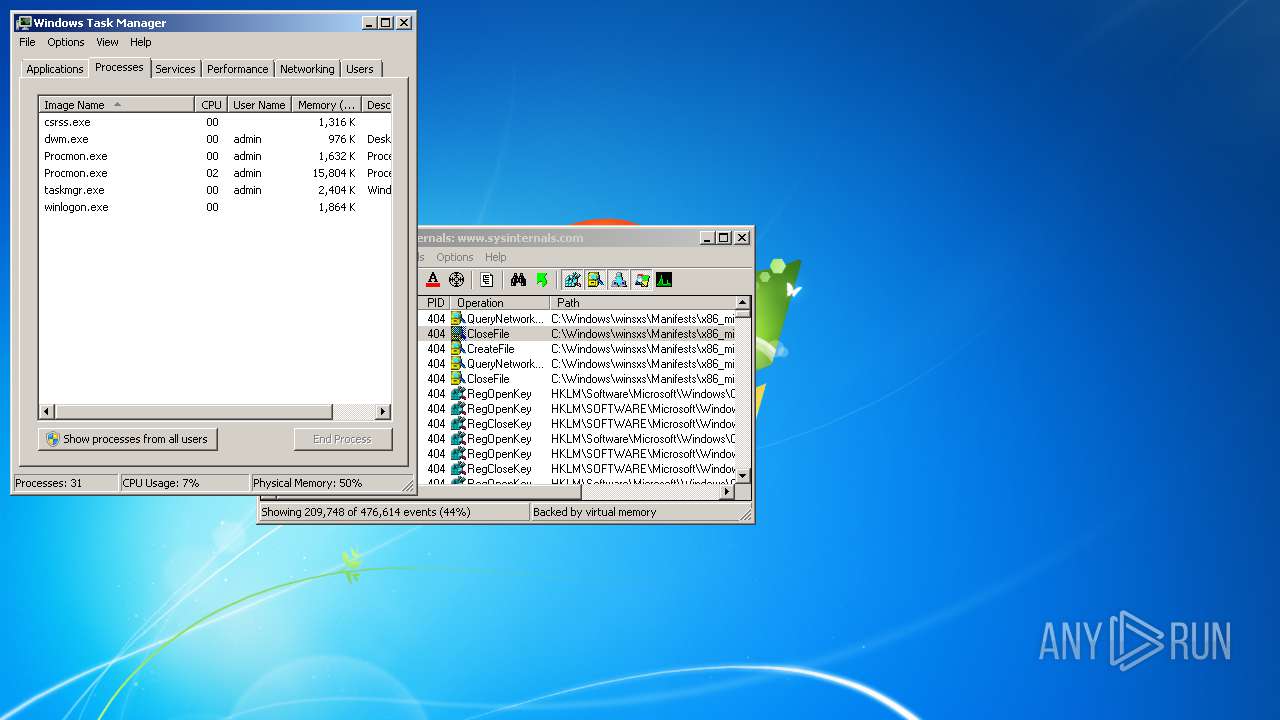
Task: Sort processes by the CPU column
Action: click(211, 105)
